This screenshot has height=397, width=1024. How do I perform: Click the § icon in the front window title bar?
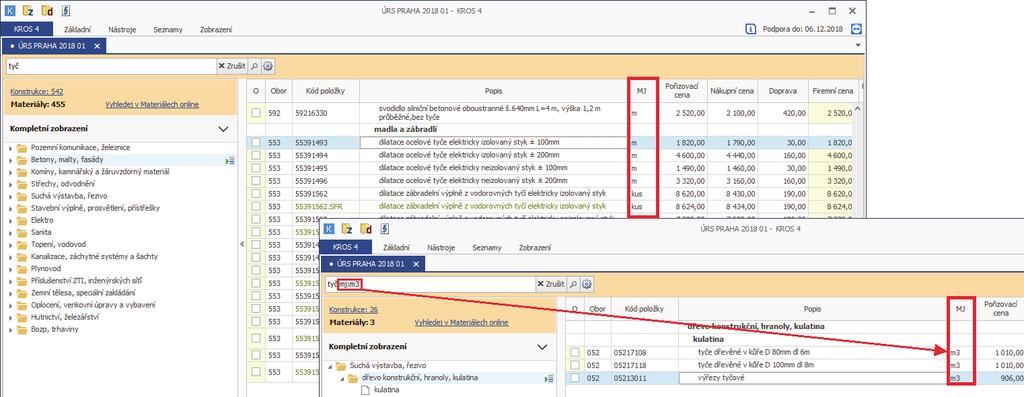pyautogui.click(x=385, y=229)
